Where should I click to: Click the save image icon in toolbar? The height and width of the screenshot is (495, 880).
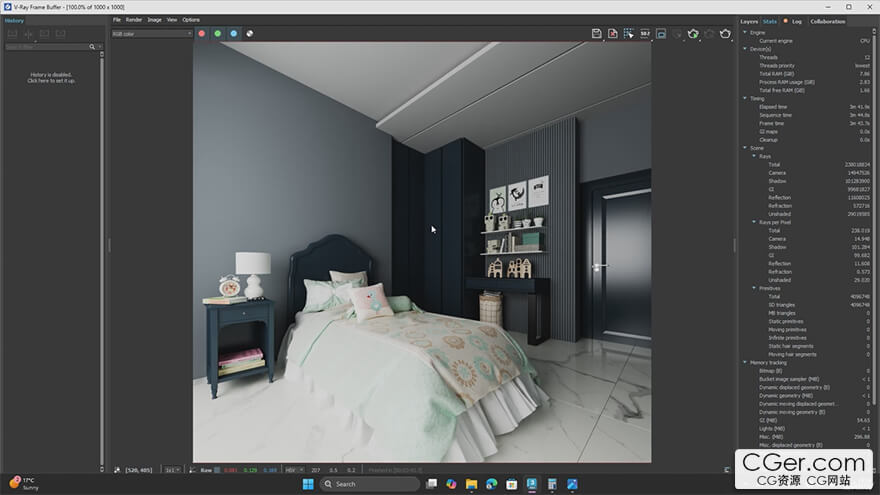[x=597, y=33]
